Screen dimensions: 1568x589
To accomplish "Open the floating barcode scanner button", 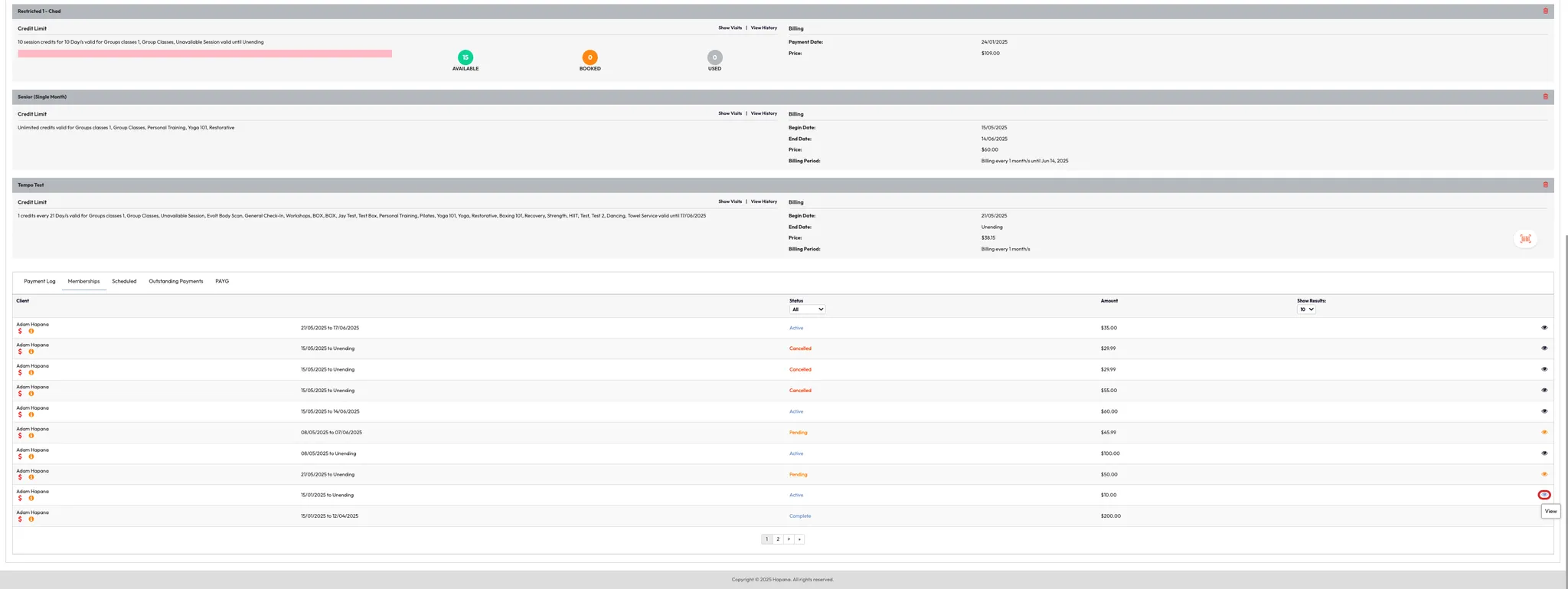I will 1525,239.
